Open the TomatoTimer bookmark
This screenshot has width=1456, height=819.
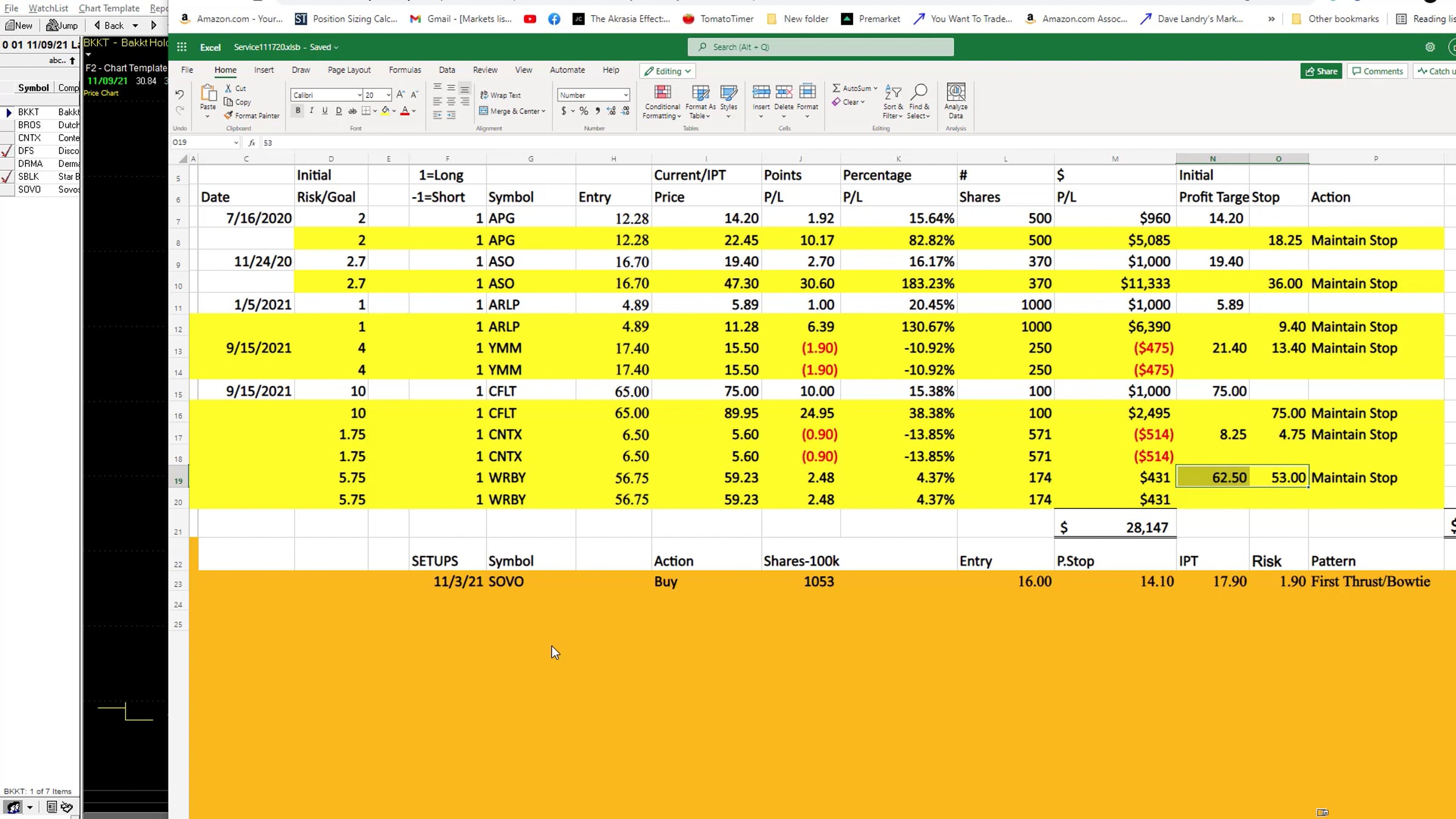718,19
